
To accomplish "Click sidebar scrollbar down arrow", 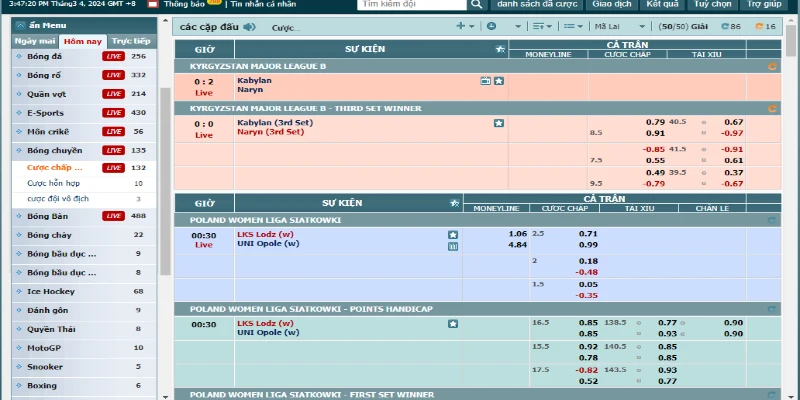I will pyautogui.click(x=165, y=396).
